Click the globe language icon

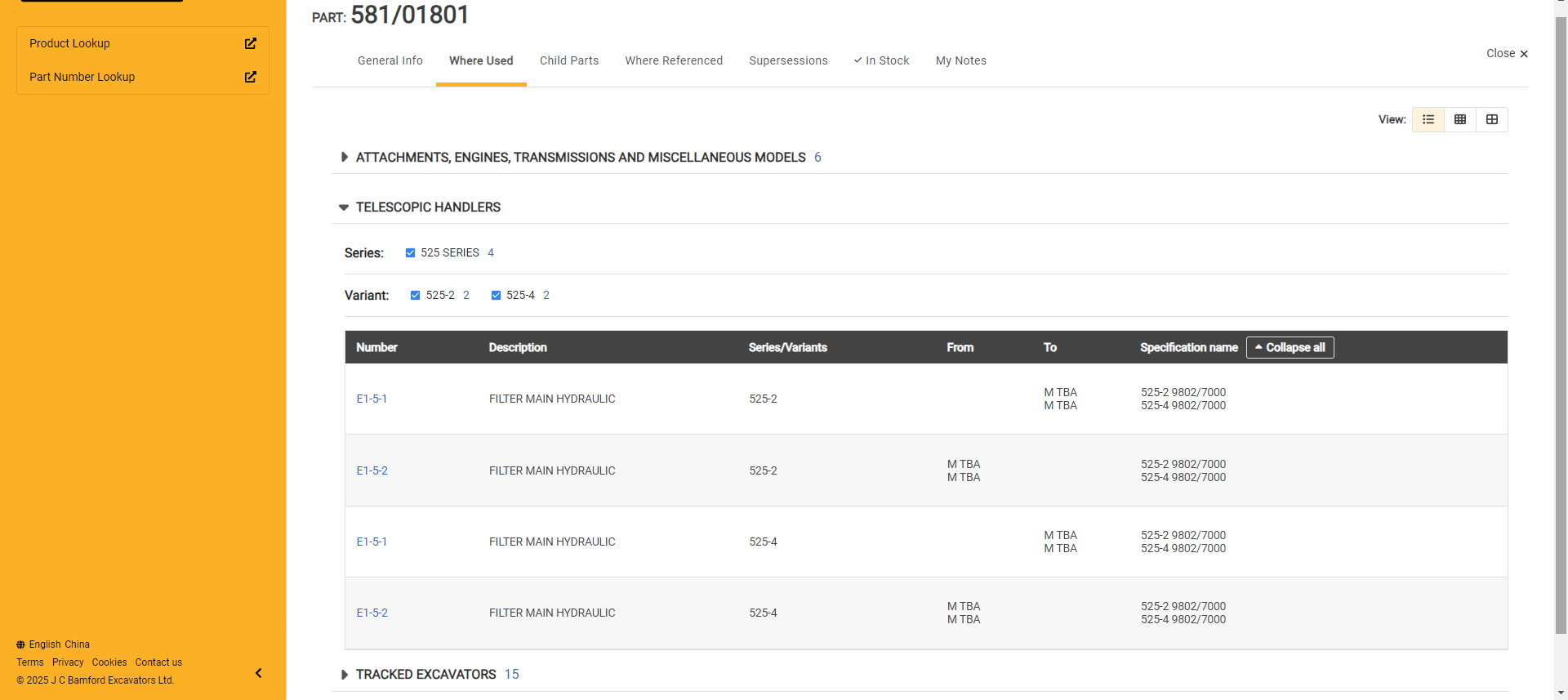tap(20, 644)
